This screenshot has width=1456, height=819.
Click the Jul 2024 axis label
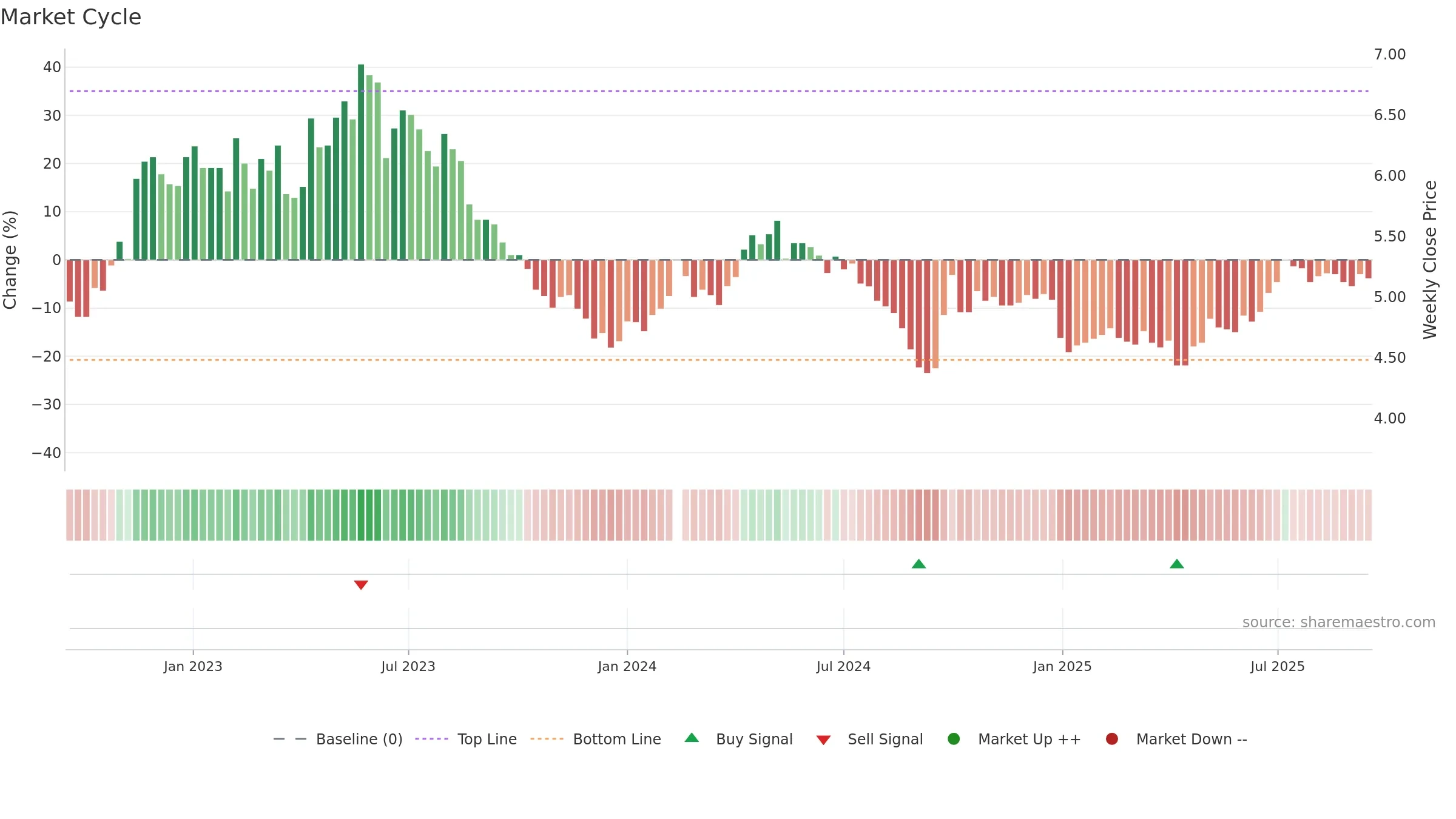pos(843,666)
